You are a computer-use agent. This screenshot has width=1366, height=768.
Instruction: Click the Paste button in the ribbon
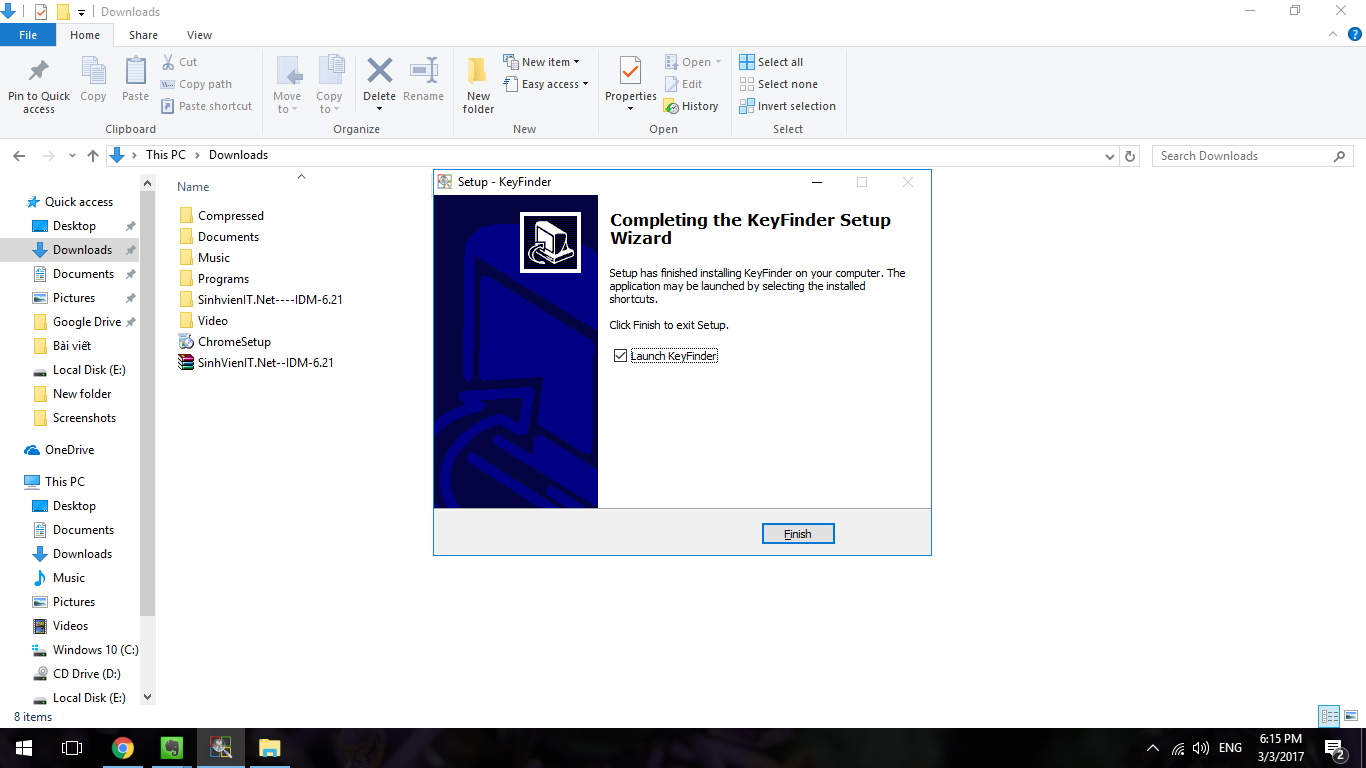pos(135,80)
